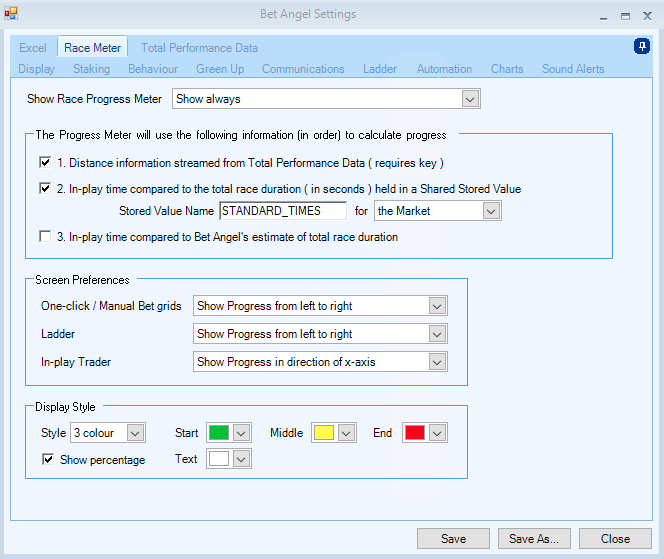664x559 pixels.
Task: Open the Style 3 colour dropdown
Action: click(x=136, y=433)
